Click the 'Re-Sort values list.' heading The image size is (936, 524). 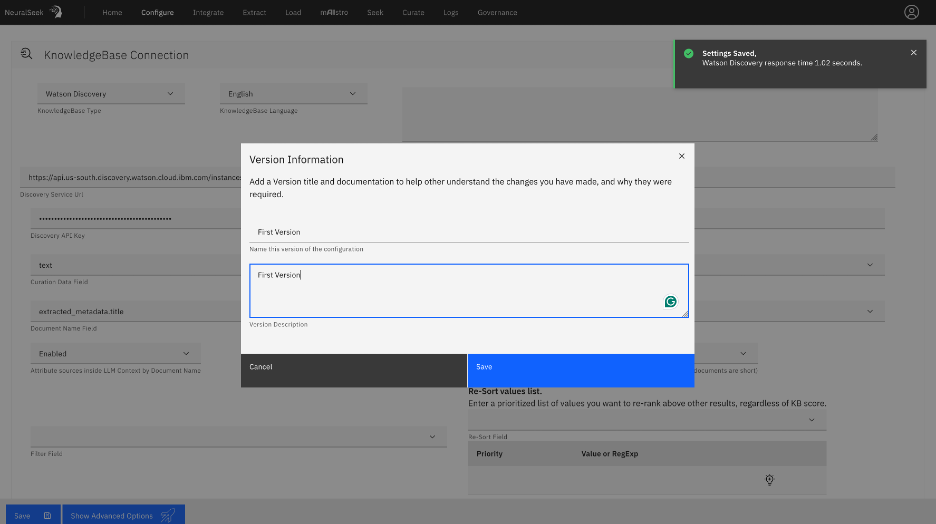click(x=505, y=391)
